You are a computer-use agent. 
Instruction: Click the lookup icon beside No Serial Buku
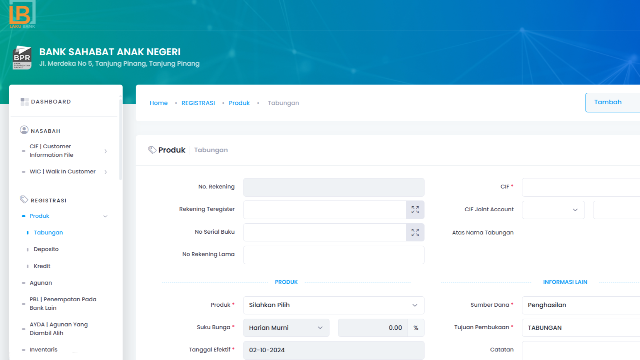coord(415,232)
